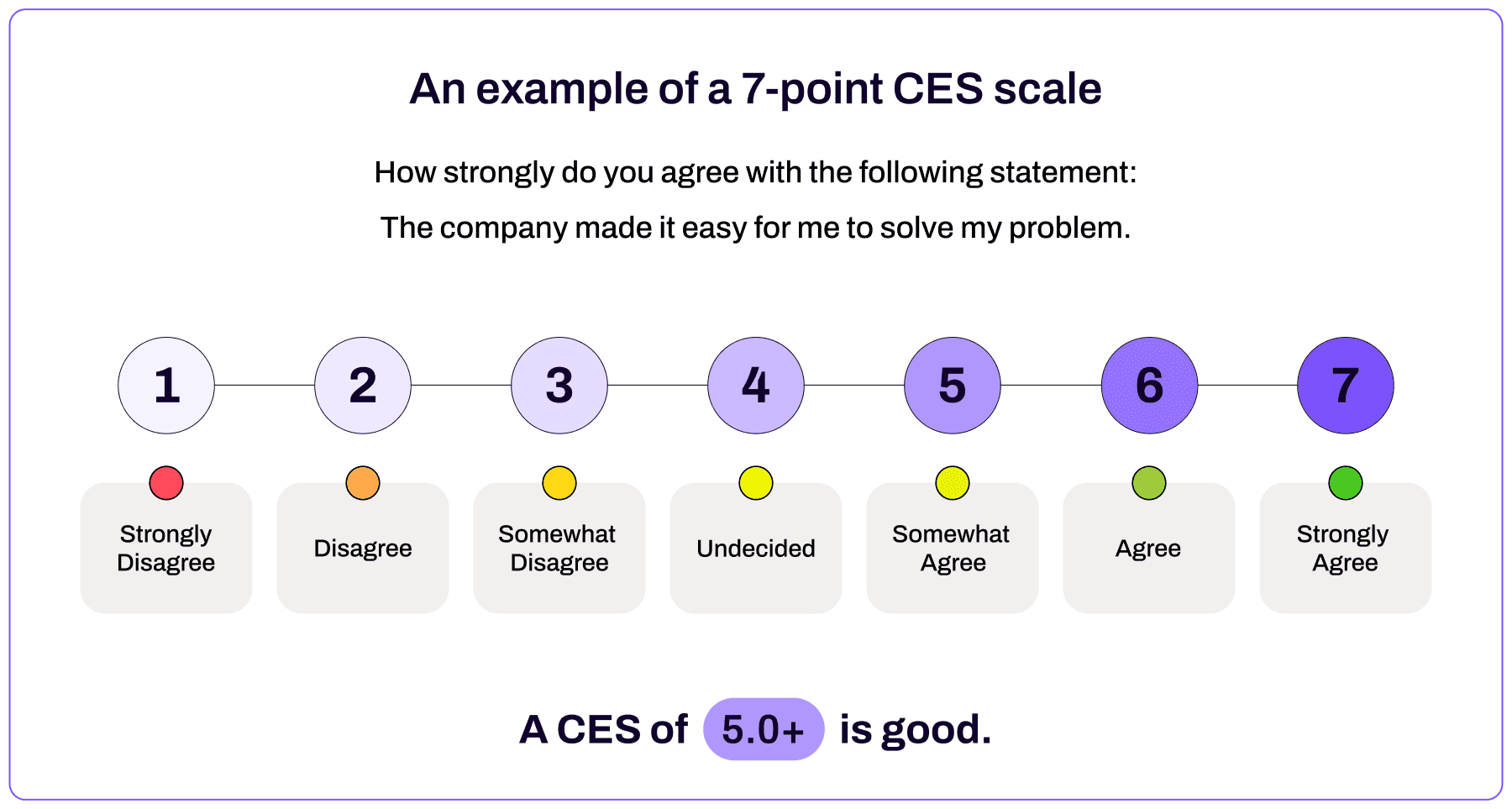Click the 7-point CES scale heading
This screenshot has width=1512, height=809.
tap(755, 89)
